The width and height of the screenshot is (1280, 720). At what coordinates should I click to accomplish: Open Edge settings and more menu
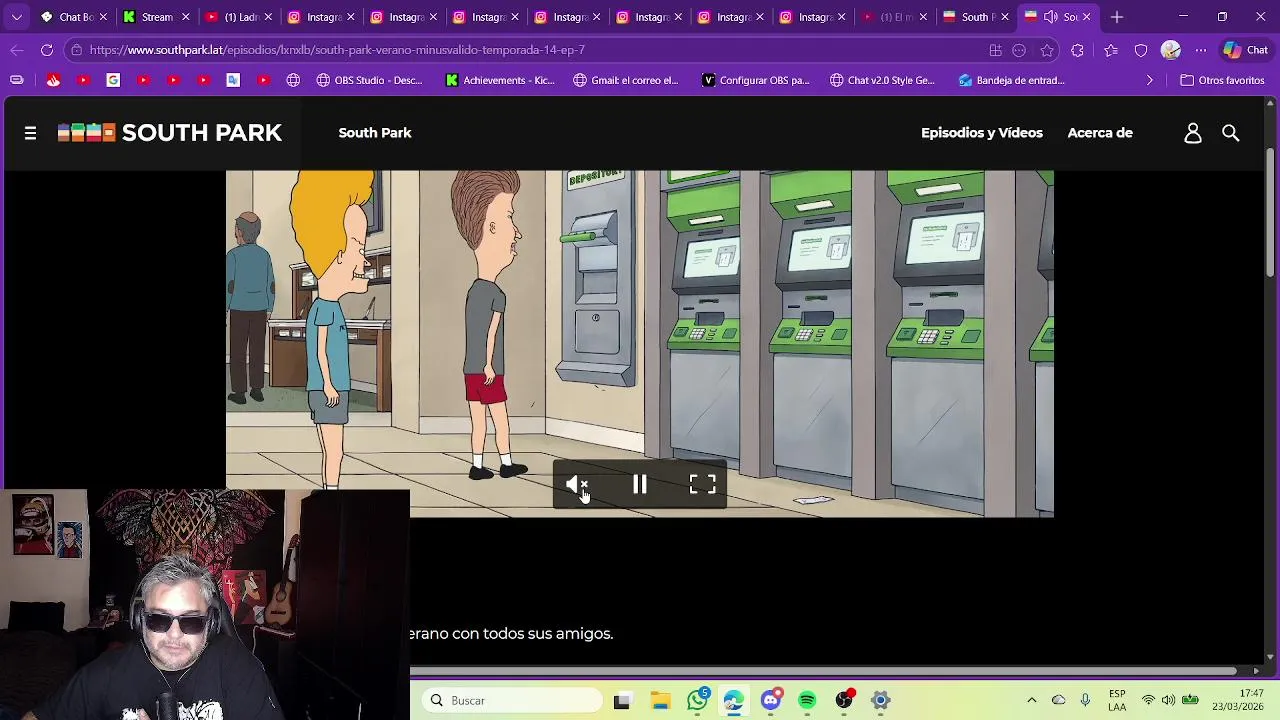[x=1201, y=50]
